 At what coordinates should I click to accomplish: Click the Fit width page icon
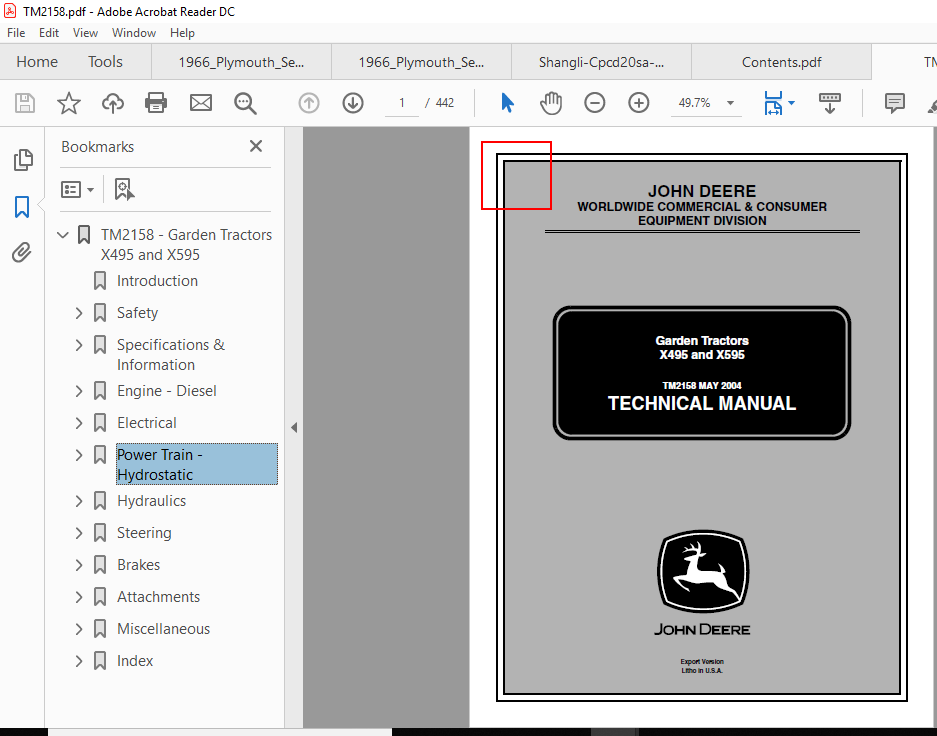pyautogui.click(x=773, y=103)
